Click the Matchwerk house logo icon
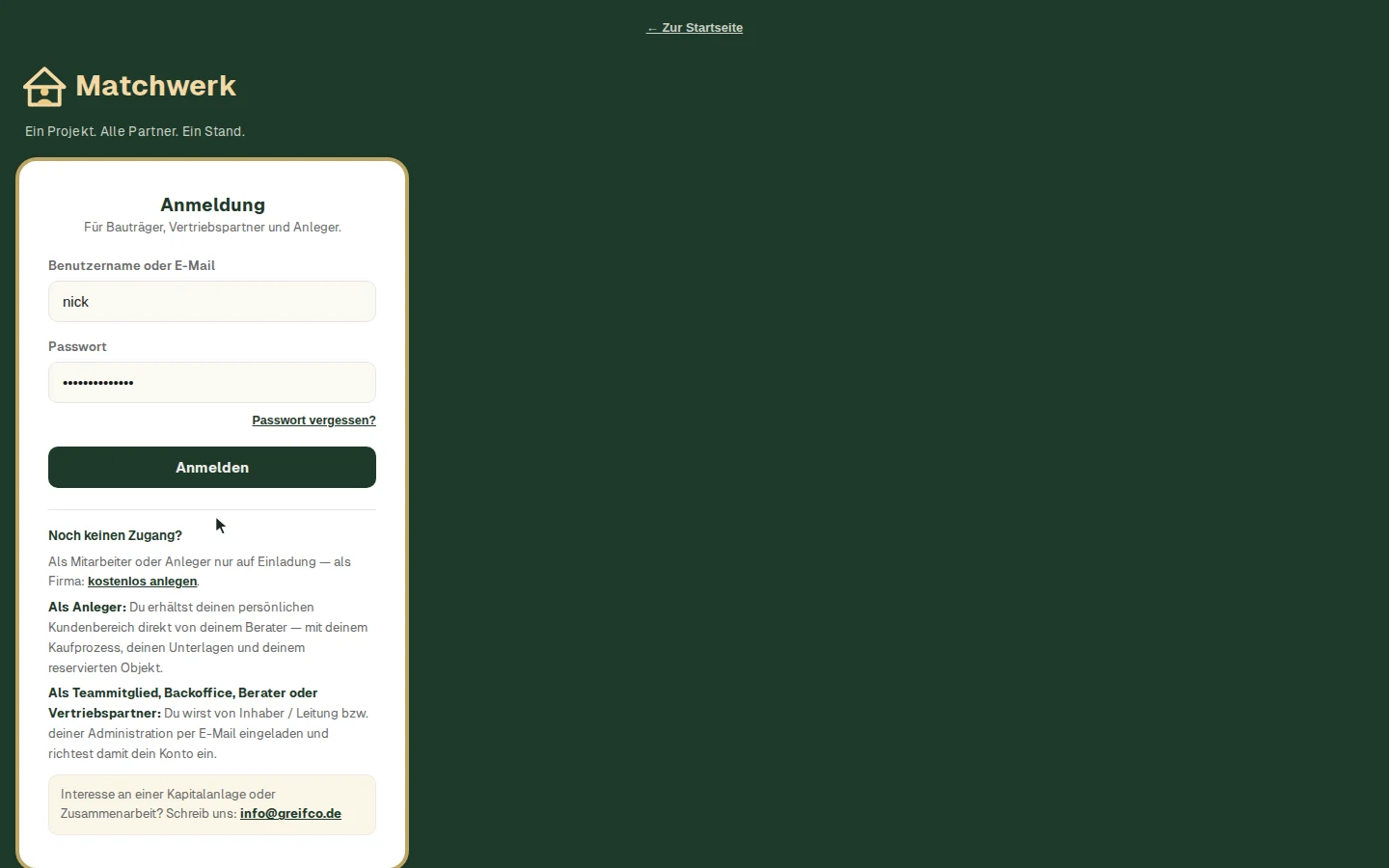Viewport: 1389px width, 868px height. click(44, 87)
